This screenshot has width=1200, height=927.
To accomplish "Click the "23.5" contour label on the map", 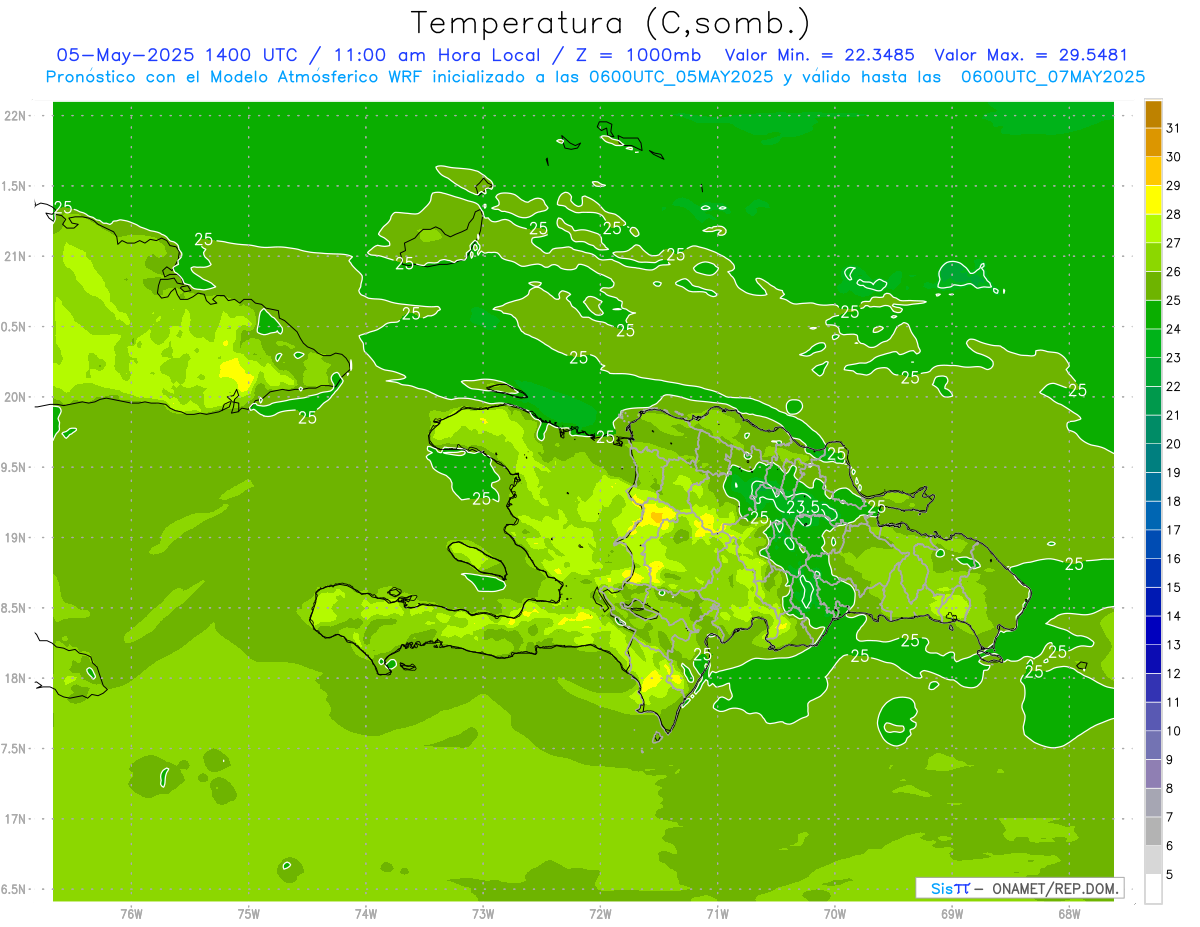I will coord(802,507).
